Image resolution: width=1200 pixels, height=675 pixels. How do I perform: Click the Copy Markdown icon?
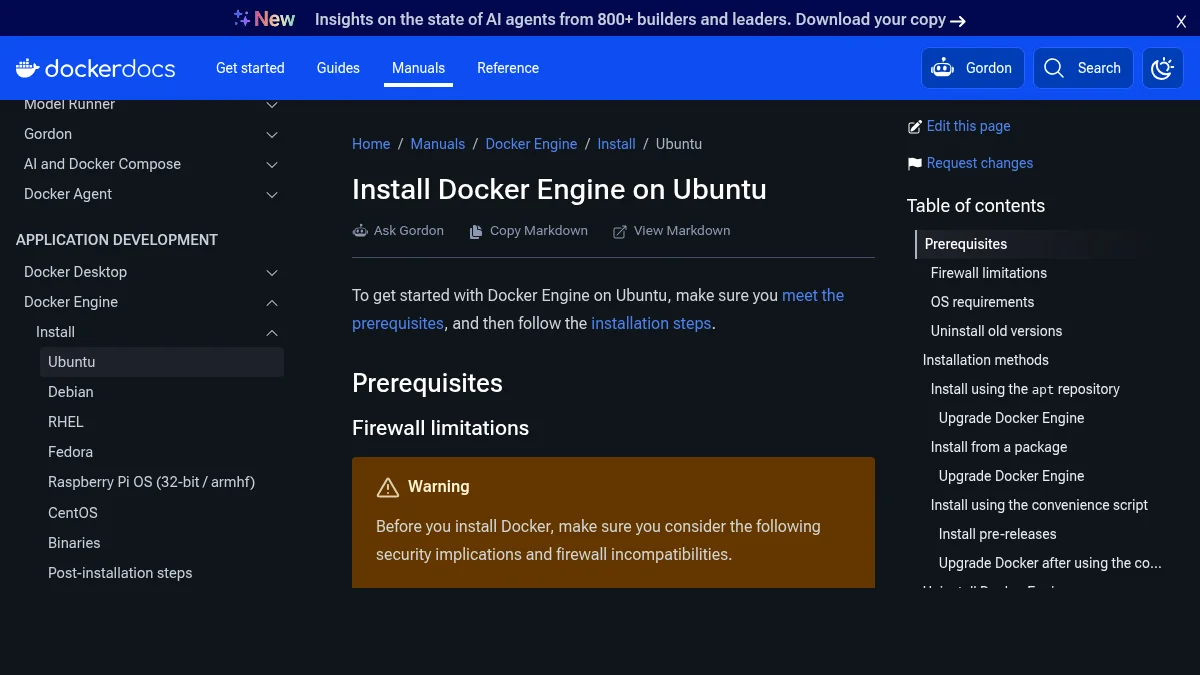coord(477,231)
